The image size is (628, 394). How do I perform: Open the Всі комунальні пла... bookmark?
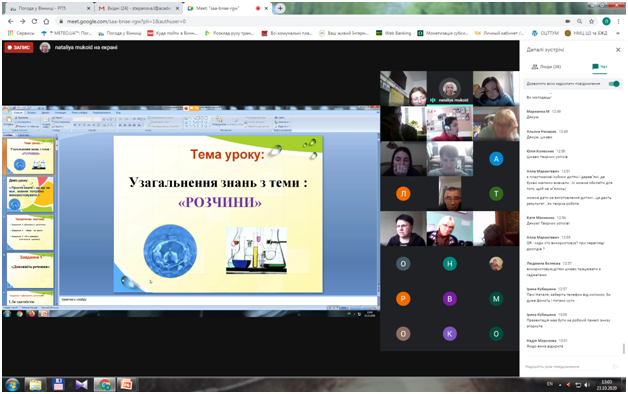pyautogui.click(x=287, y=33)
